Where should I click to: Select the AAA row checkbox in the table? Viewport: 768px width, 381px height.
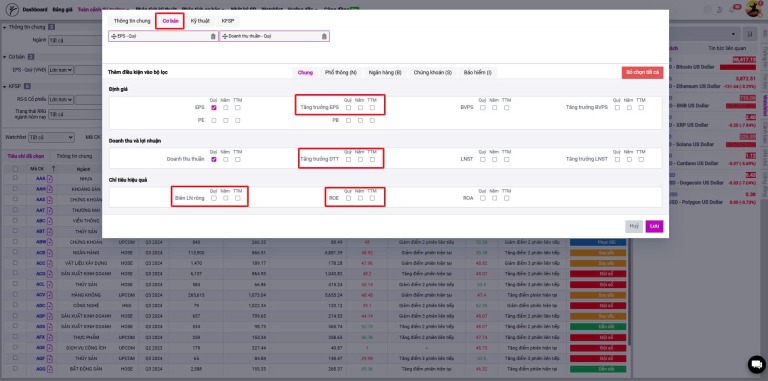(x=15, y=178)
